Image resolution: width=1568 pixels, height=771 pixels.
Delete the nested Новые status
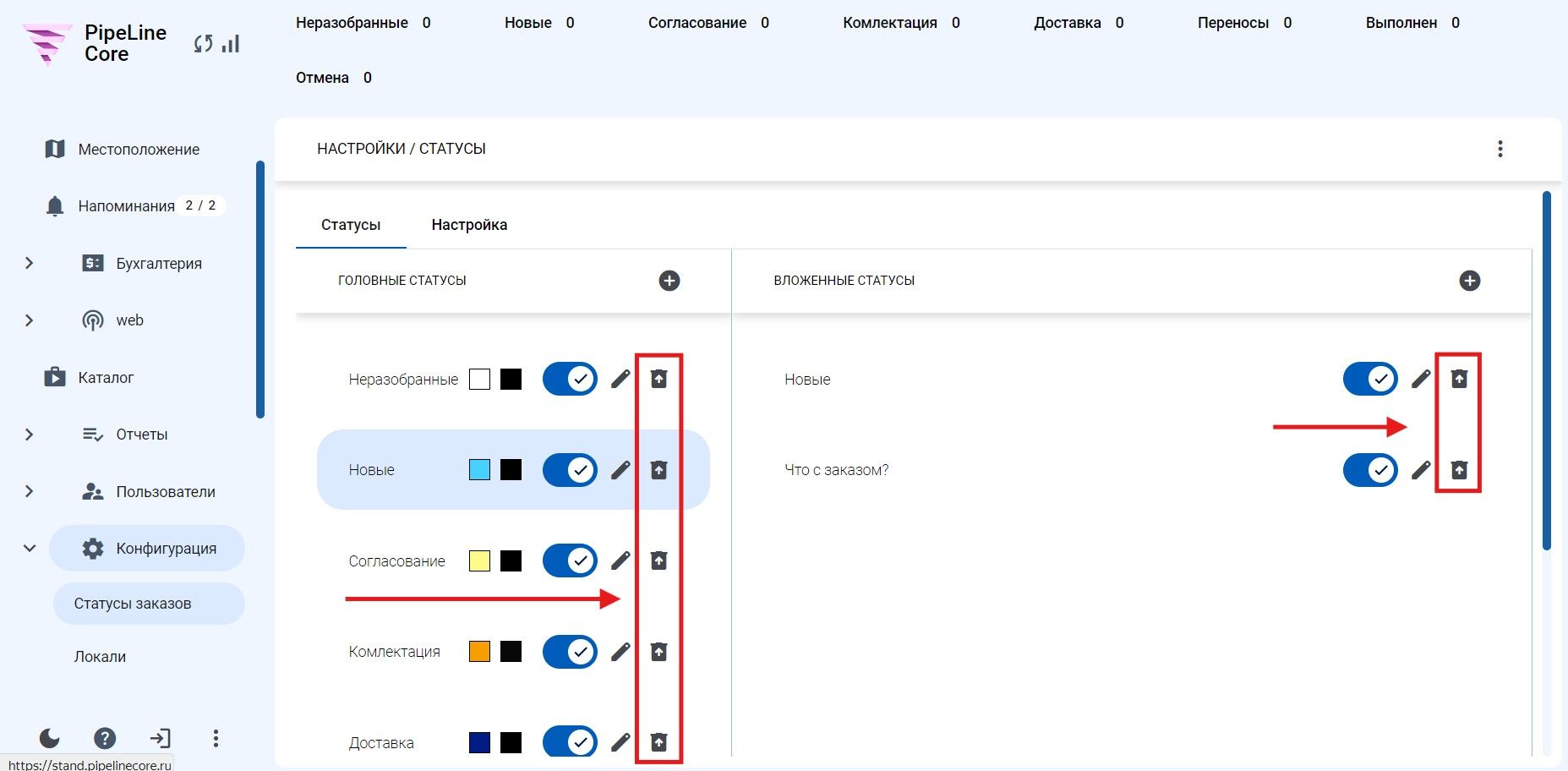[1460, 379]
